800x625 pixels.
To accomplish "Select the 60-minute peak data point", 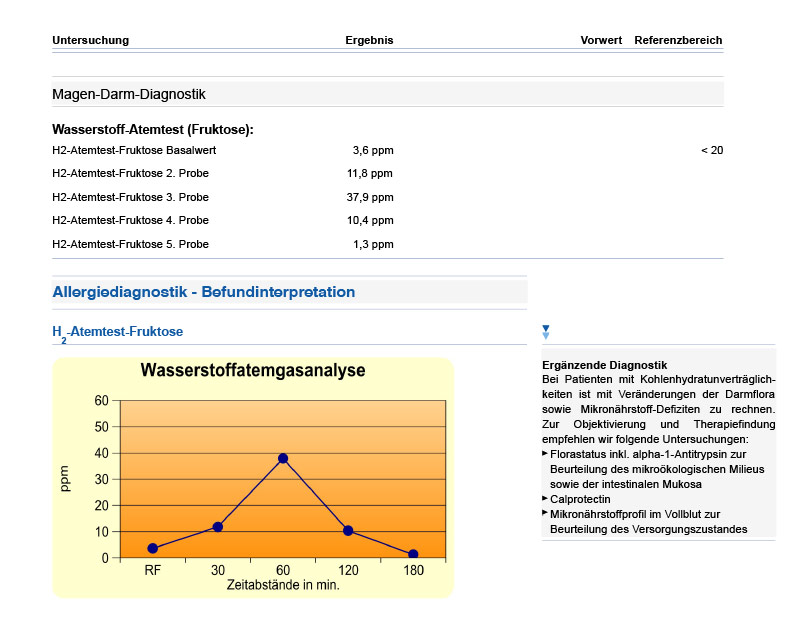I will pyautogui.click(x=283, y=458).
